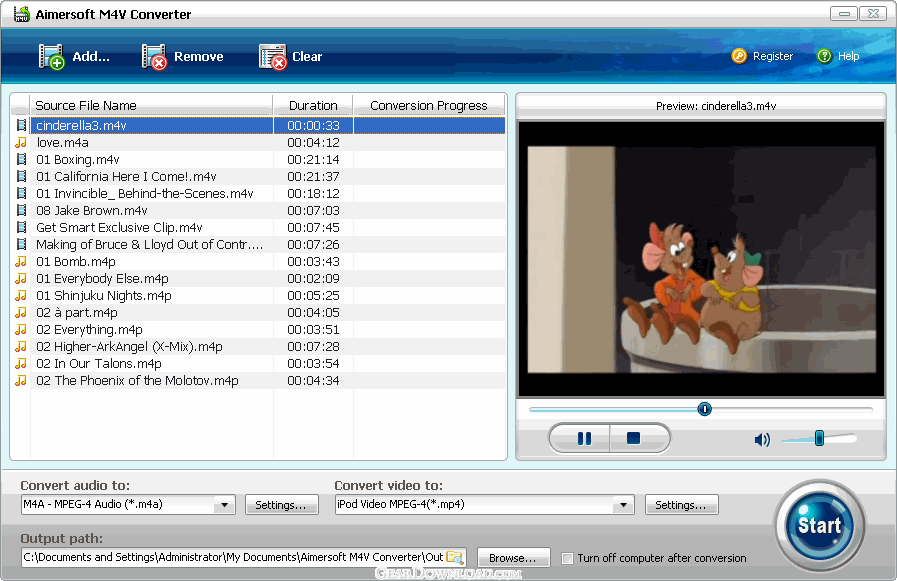Viewport: 897px width, 581px height.
Task: Click the film icon beside 01 Boxing.m4v
Action: (21, 160)
